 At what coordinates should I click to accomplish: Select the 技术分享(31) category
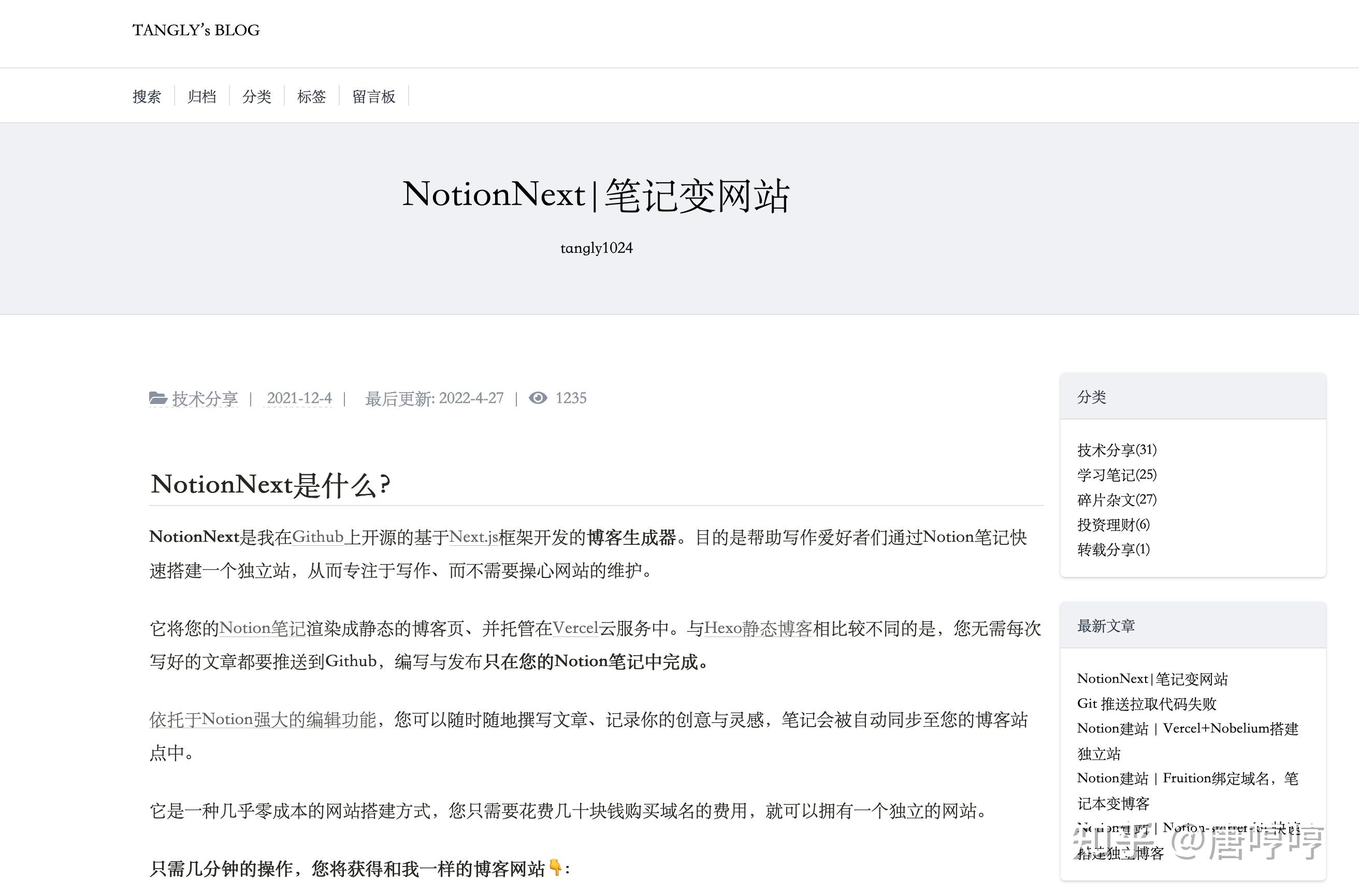tap(1115, 450)
